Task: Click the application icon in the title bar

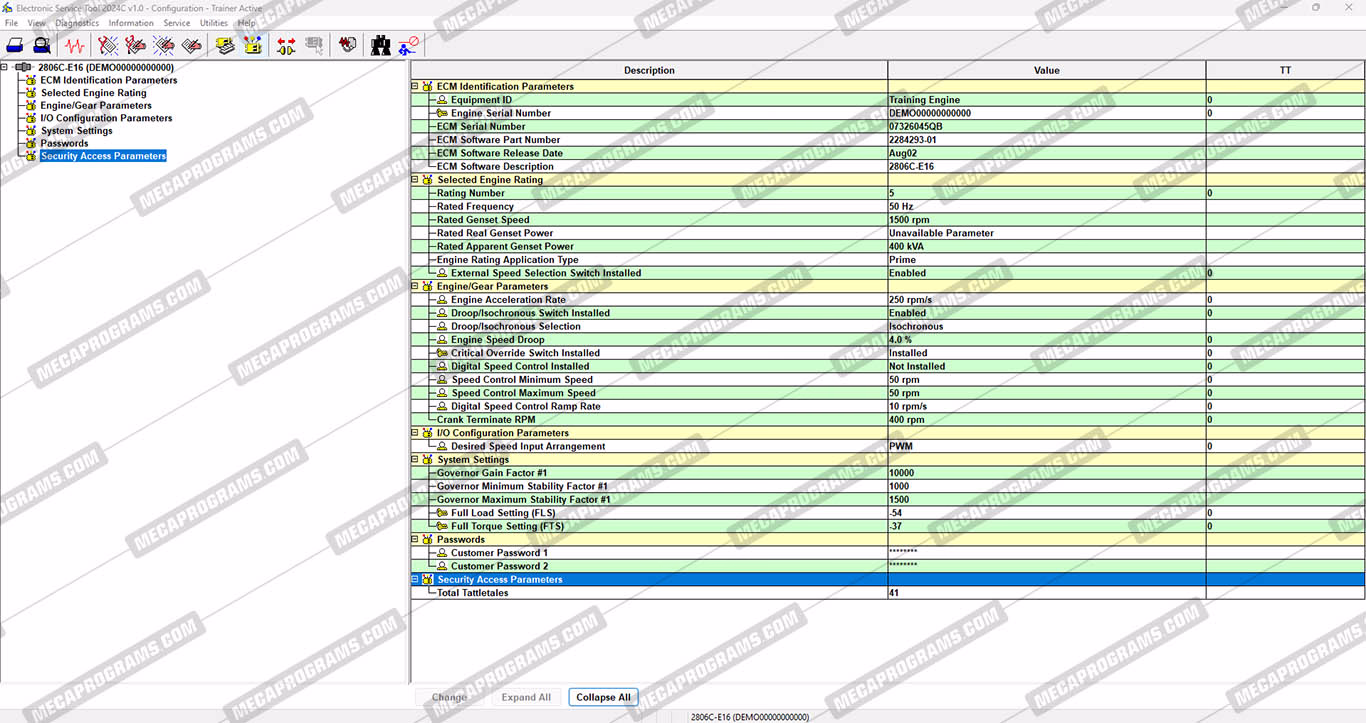Action: (x=8, y=8)
